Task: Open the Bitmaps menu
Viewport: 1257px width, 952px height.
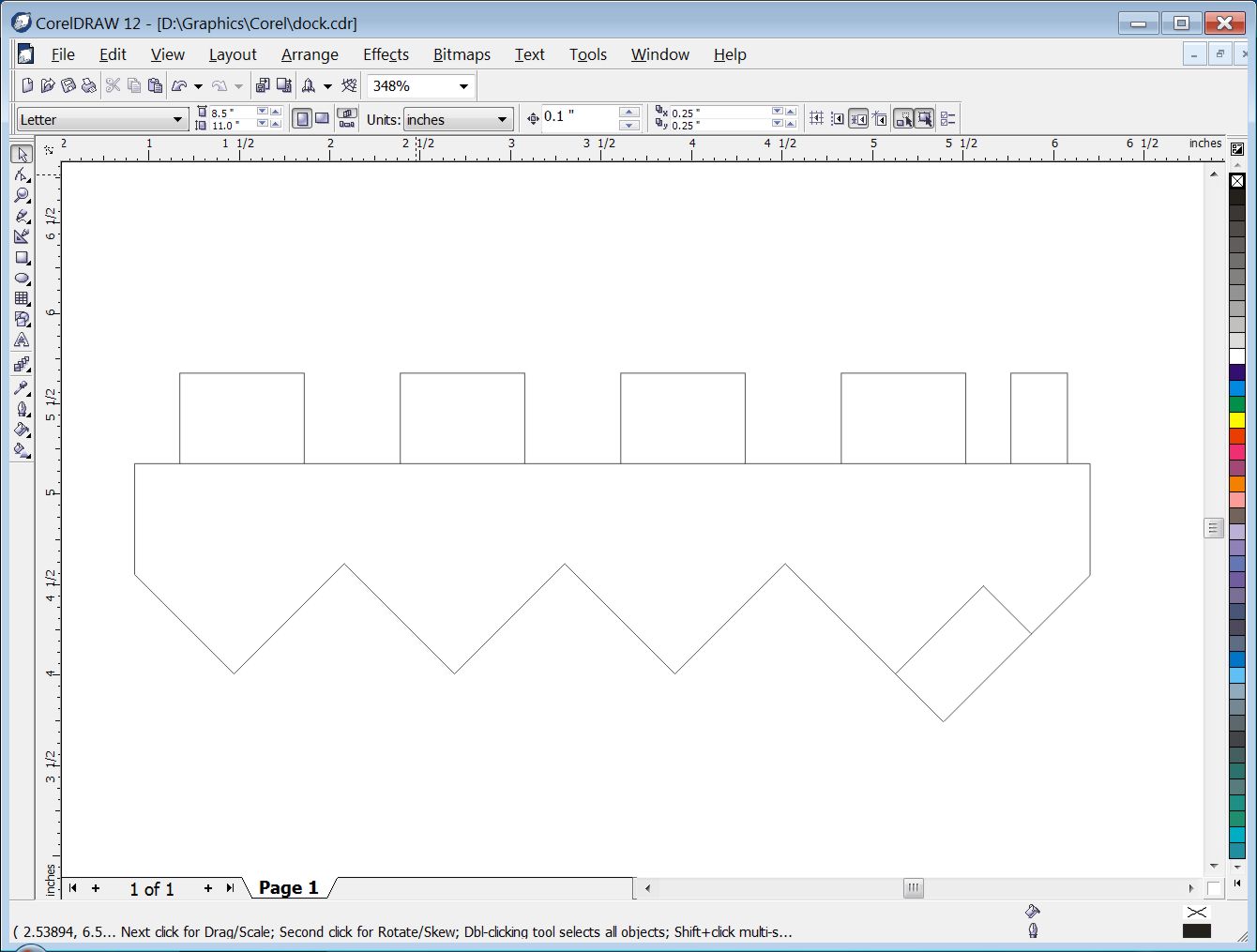Action: click(x=462, y=54)
